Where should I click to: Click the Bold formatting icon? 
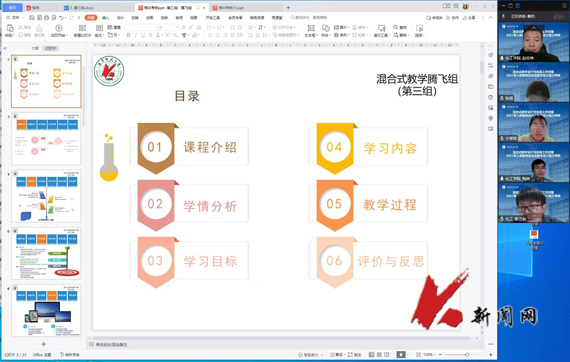coord(128,35)
